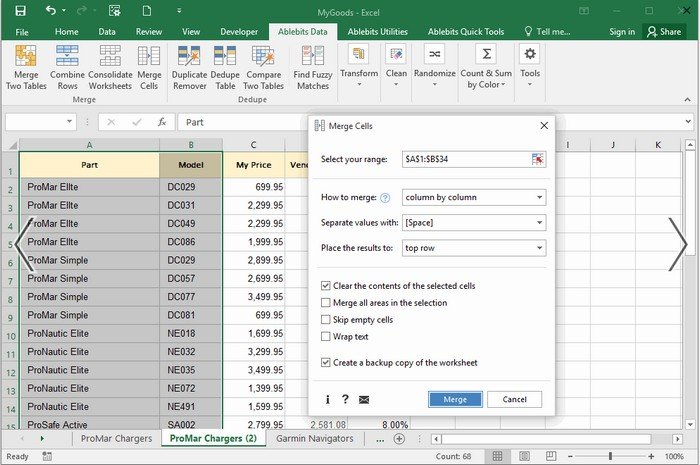700x465 pixels.
Task: Click the Insert Function fx icon
Action: tap(162, 122)
